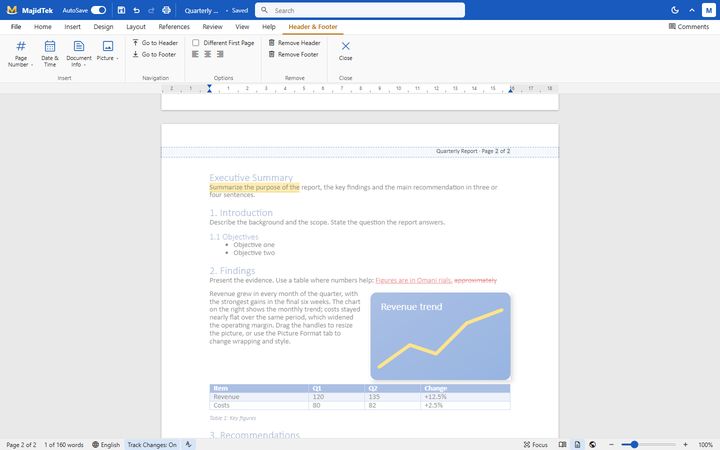
Task: Switch to Read Mode view icon
Action: pos(562,444)
